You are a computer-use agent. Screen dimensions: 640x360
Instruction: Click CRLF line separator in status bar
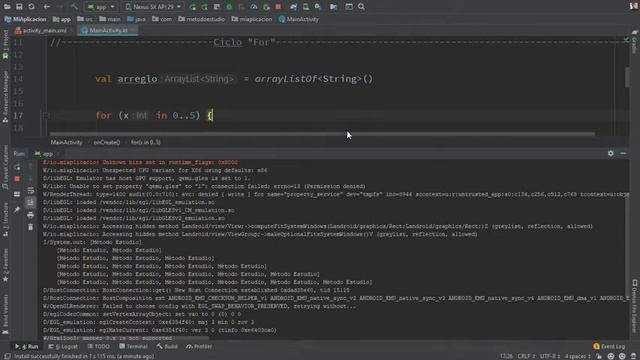point(526,356)
